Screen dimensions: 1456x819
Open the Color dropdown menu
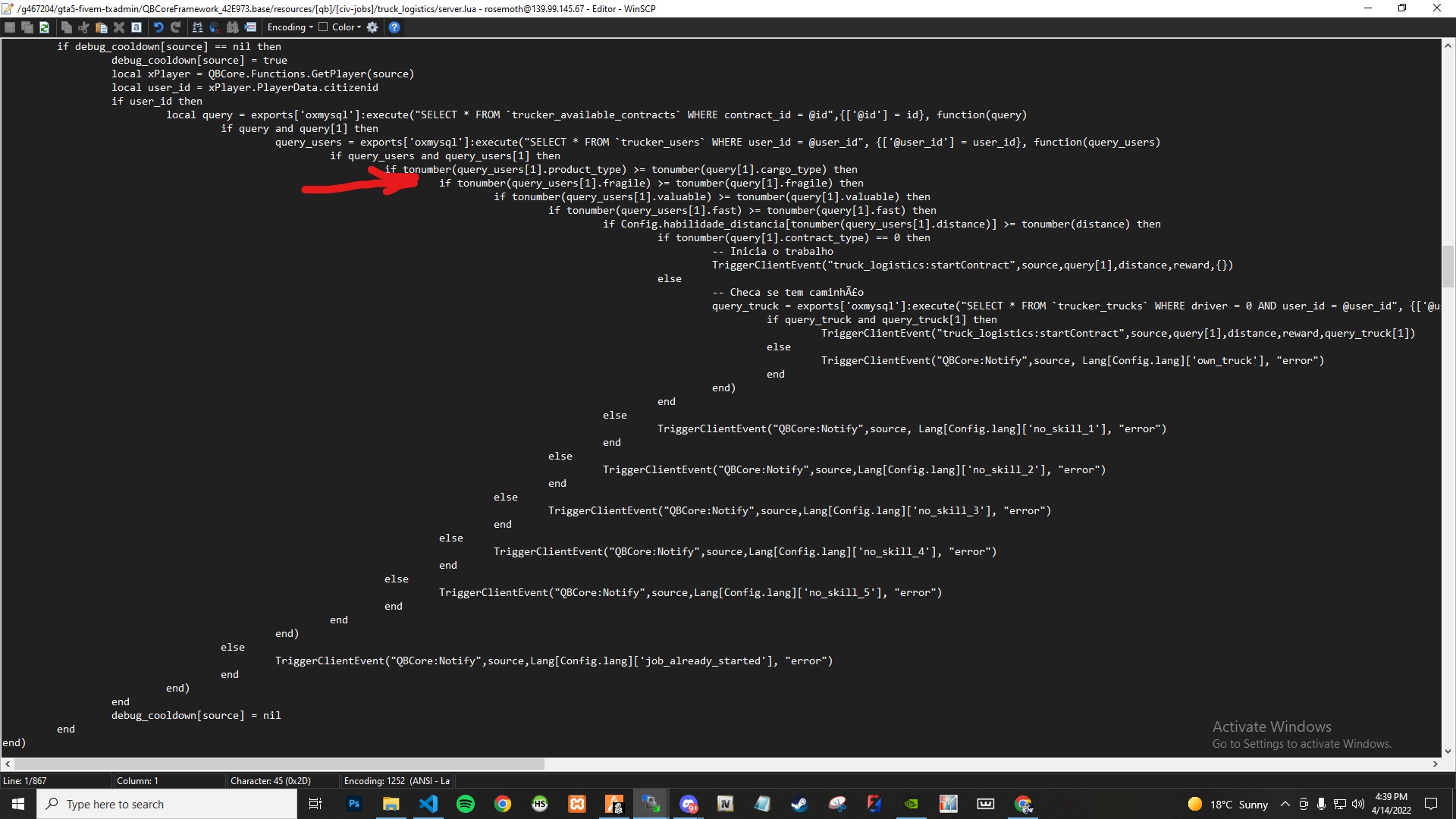pos(347,27)
